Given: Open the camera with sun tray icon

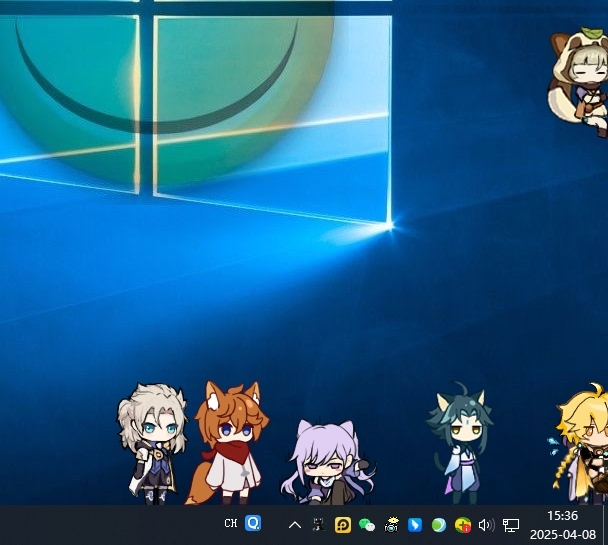Looking at the screenshot, I should tap(392, 525).
